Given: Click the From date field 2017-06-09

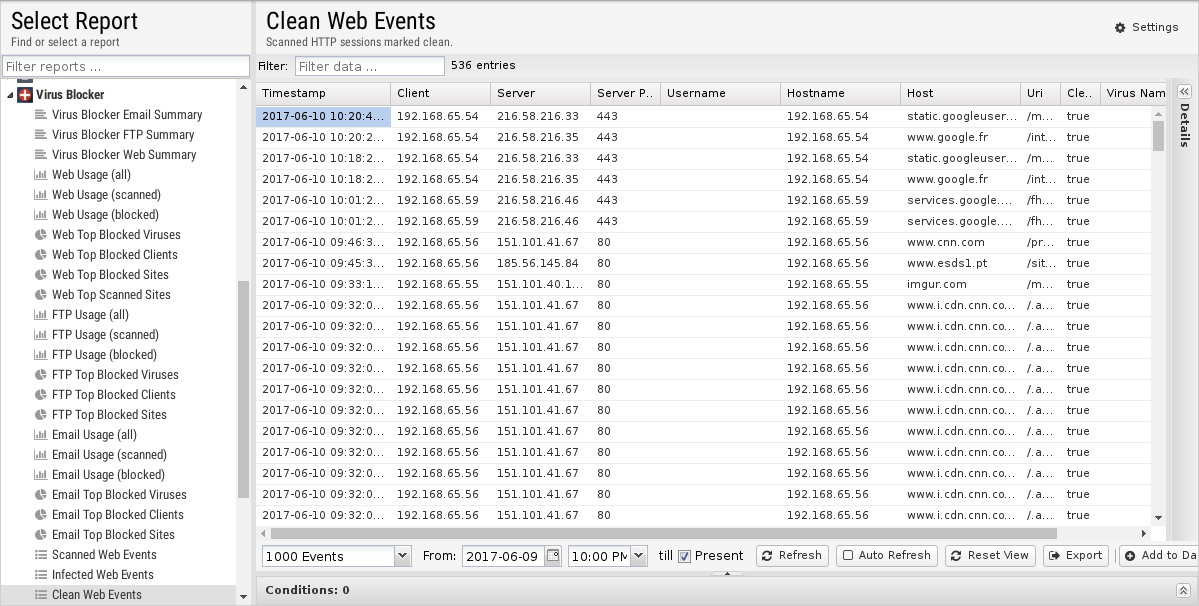Looking at the screenshot, I should 504,556.
